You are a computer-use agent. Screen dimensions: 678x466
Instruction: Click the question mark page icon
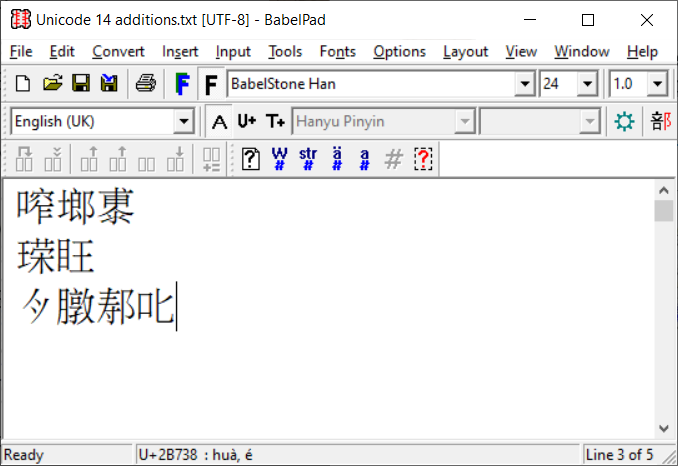(251, 159)
